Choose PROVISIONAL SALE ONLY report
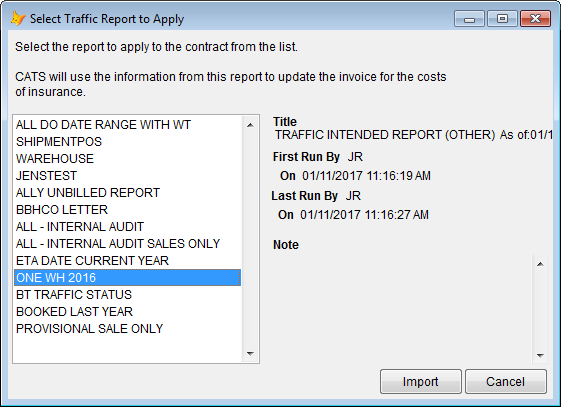The width and height of the screenshot is (561, 407). pyautogui.click(x=127, y=329)
